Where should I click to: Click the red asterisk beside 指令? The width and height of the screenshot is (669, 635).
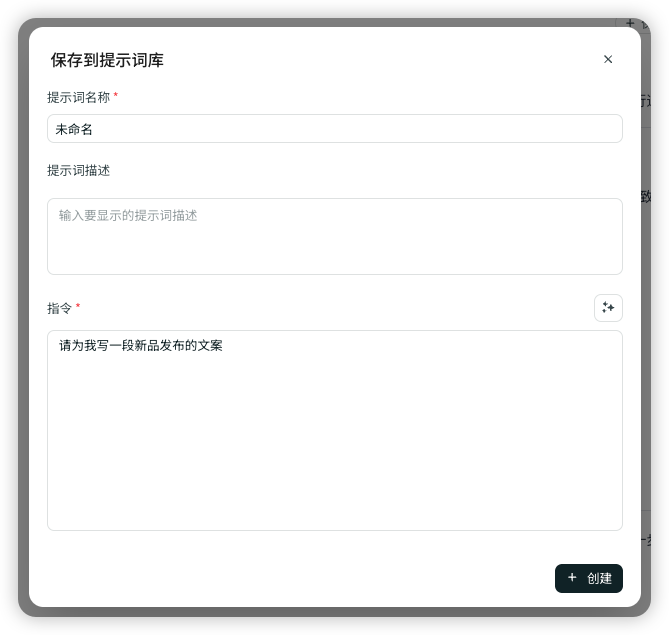tap(78, 306)
